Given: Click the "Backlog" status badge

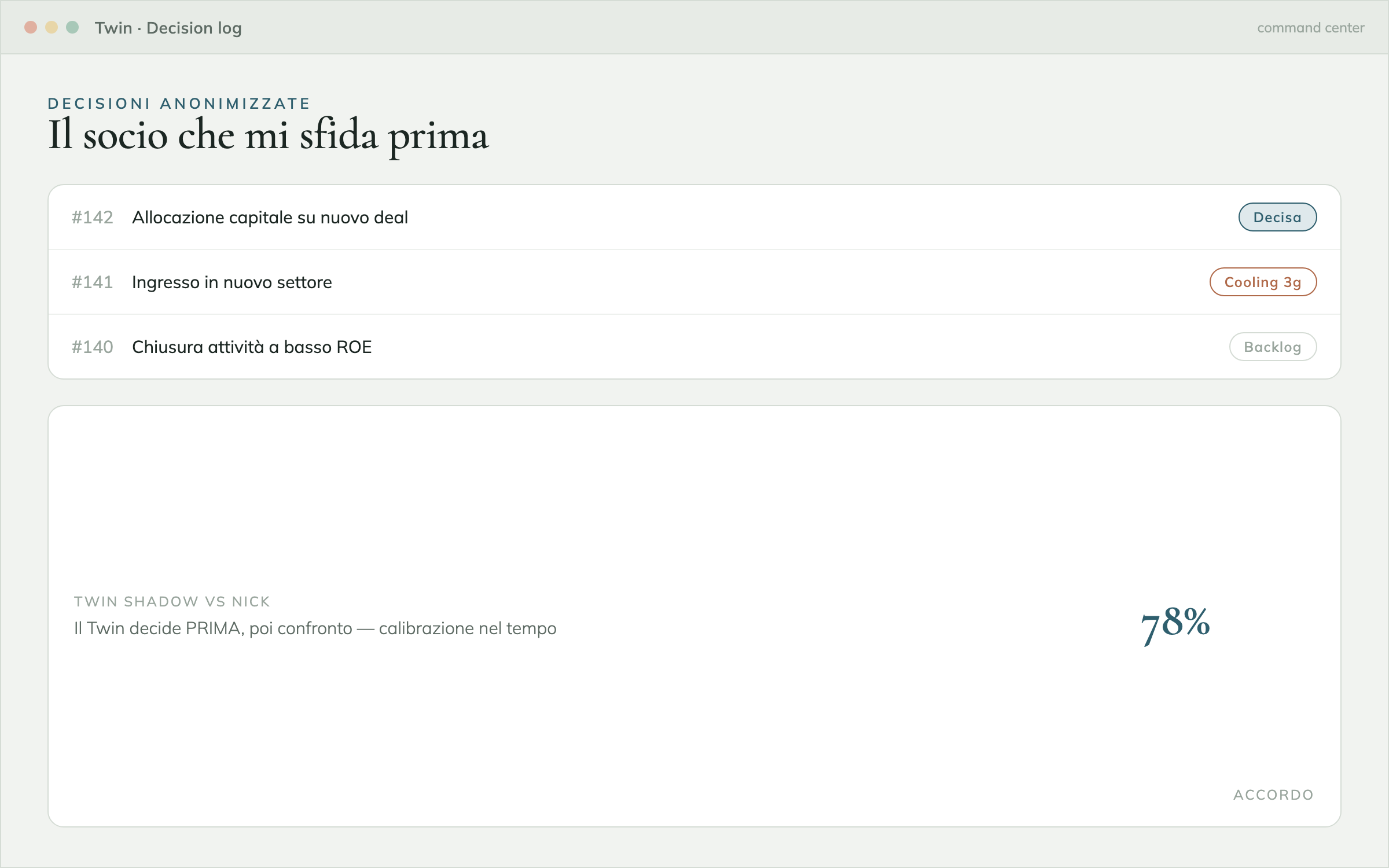Looking at the screenshot, I should pyautogui.click(x=1273, y=347).
